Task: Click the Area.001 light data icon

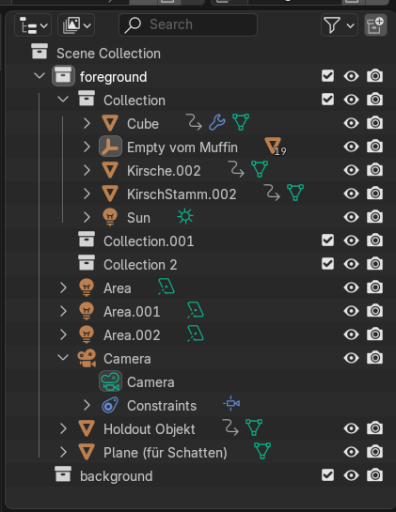Action: (x=195, y=311)
